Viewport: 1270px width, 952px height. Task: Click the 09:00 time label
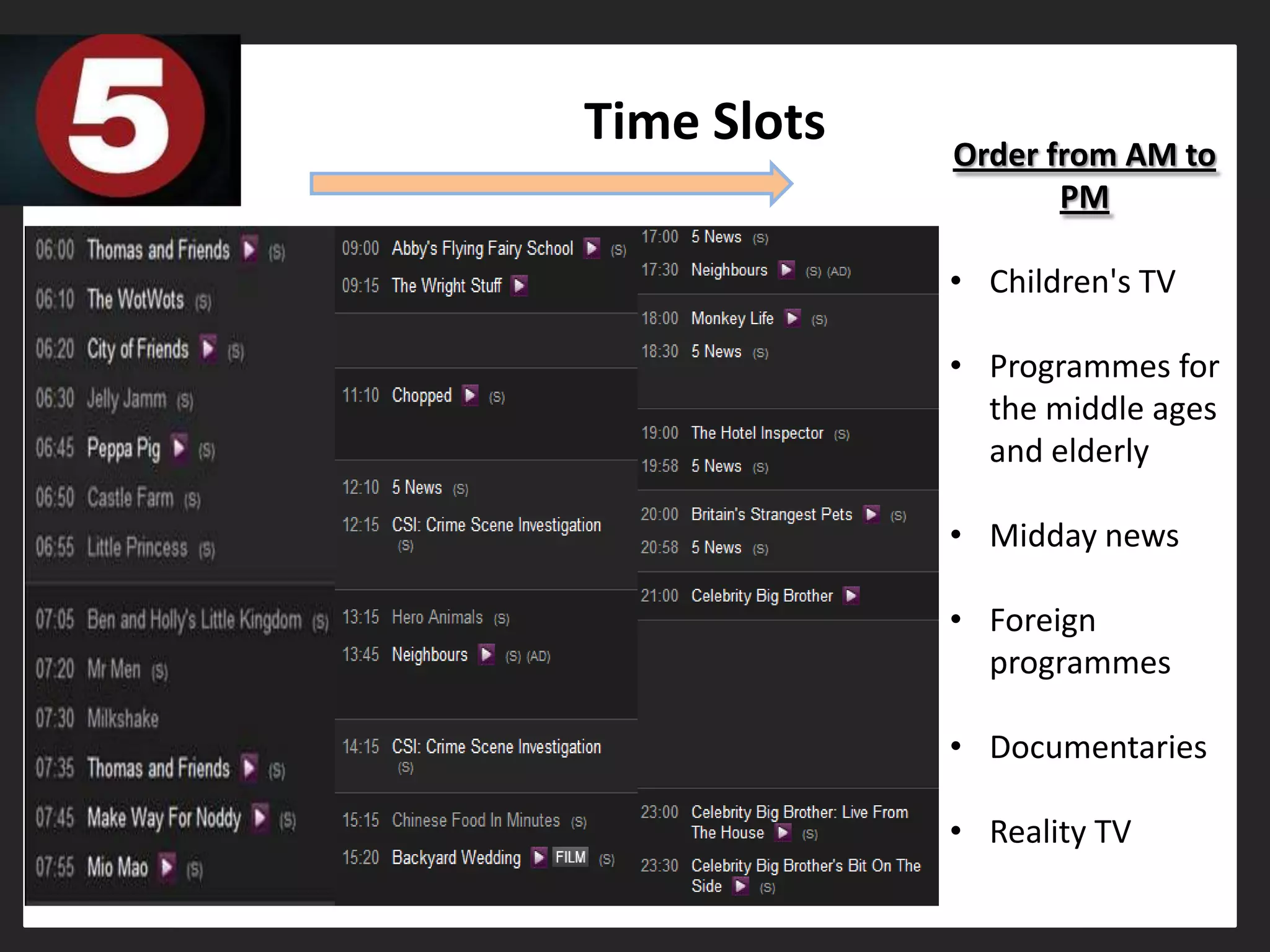coord(360,249)
